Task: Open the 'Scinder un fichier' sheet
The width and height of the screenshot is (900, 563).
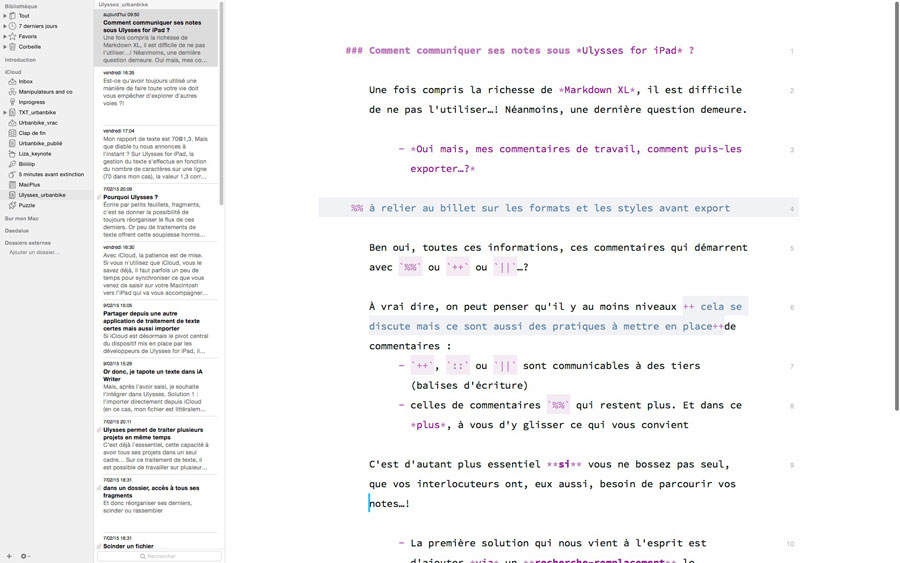Action: pyautogui.click(x=156, y=542)
